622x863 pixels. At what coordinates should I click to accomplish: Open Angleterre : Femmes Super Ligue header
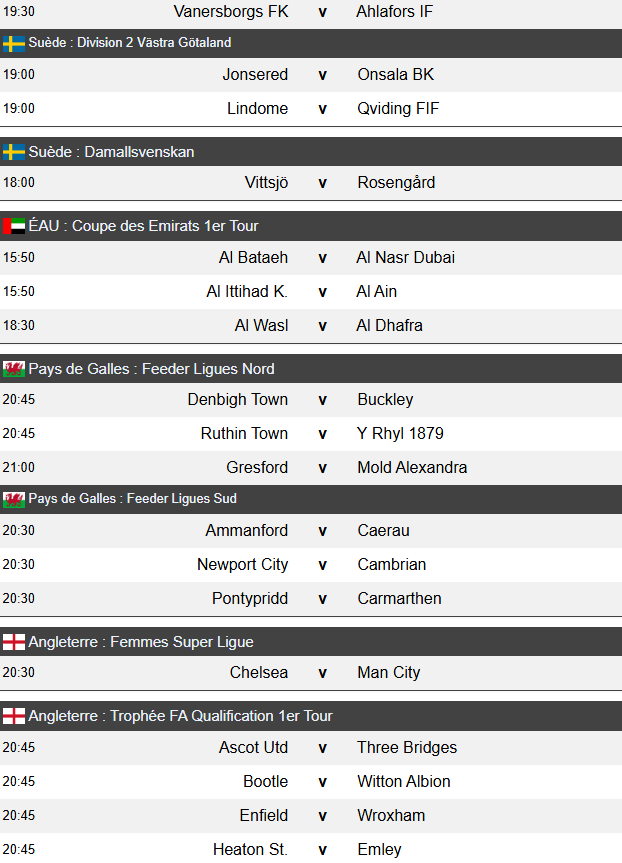[x=141, y=642]
